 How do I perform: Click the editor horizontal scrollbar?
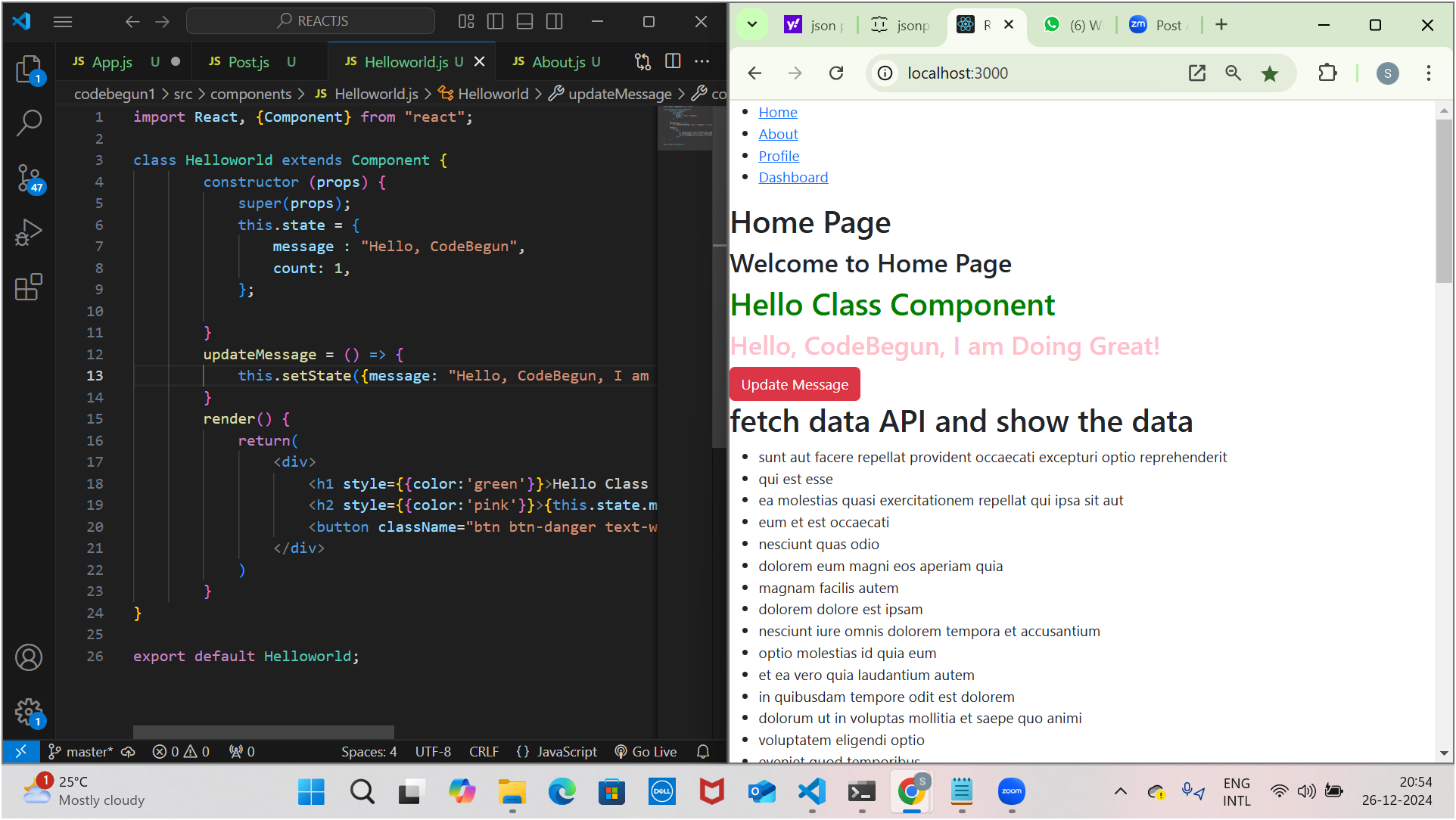tap(263, 731)
